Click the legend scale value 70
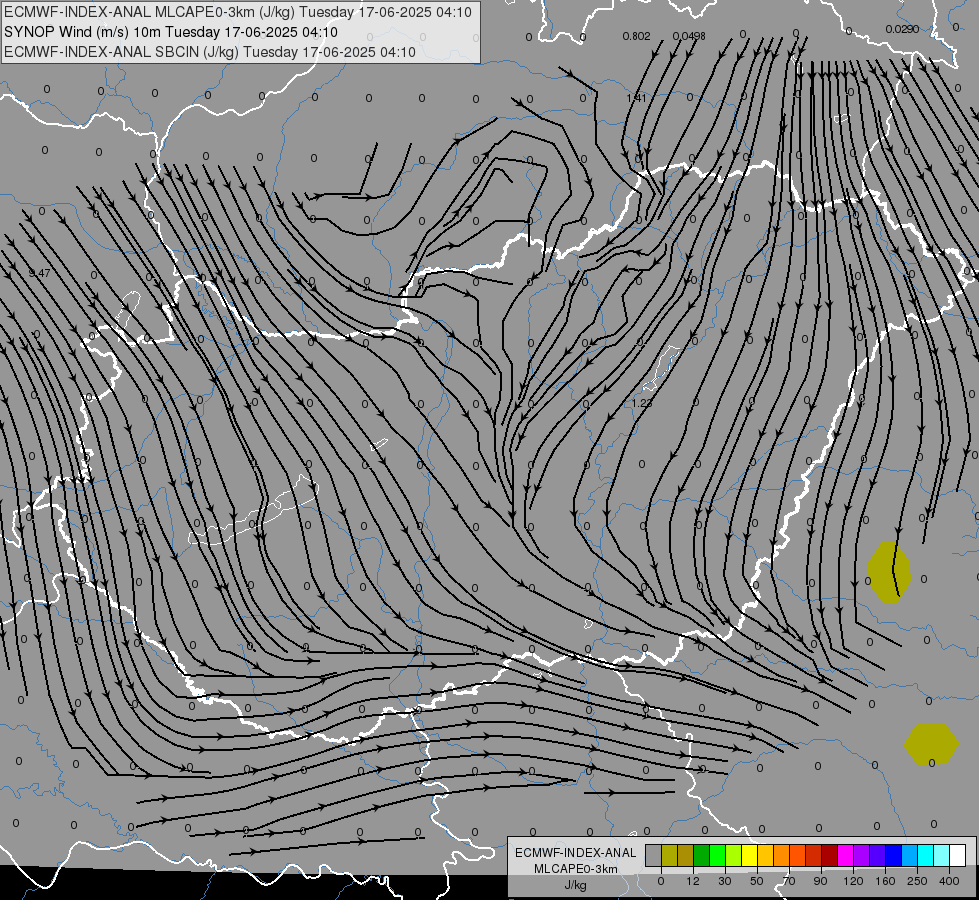Screen dimensions: 979x900 789,881
